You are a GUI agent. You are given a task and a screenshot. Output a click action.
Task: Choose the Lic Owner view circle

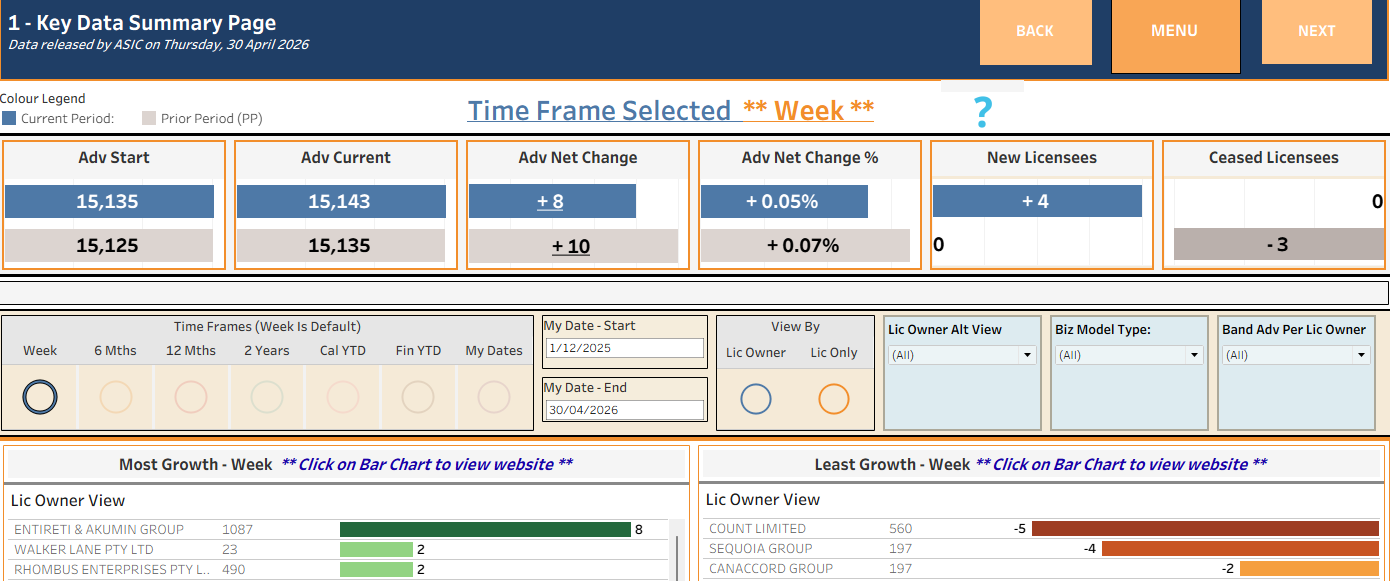[x=756, y=399]
